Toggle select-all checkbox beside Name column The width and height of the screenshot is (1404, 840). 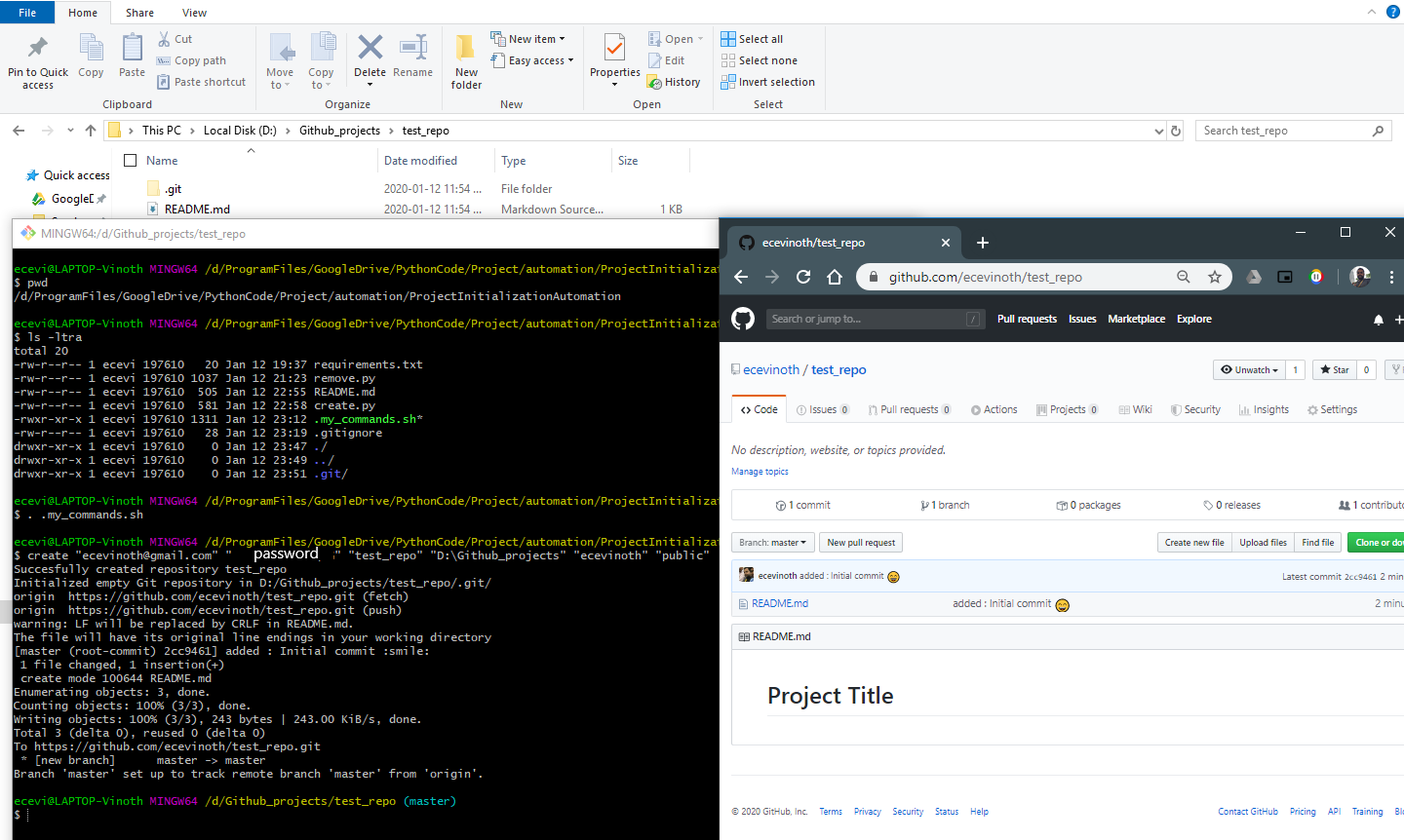(131, 160)
